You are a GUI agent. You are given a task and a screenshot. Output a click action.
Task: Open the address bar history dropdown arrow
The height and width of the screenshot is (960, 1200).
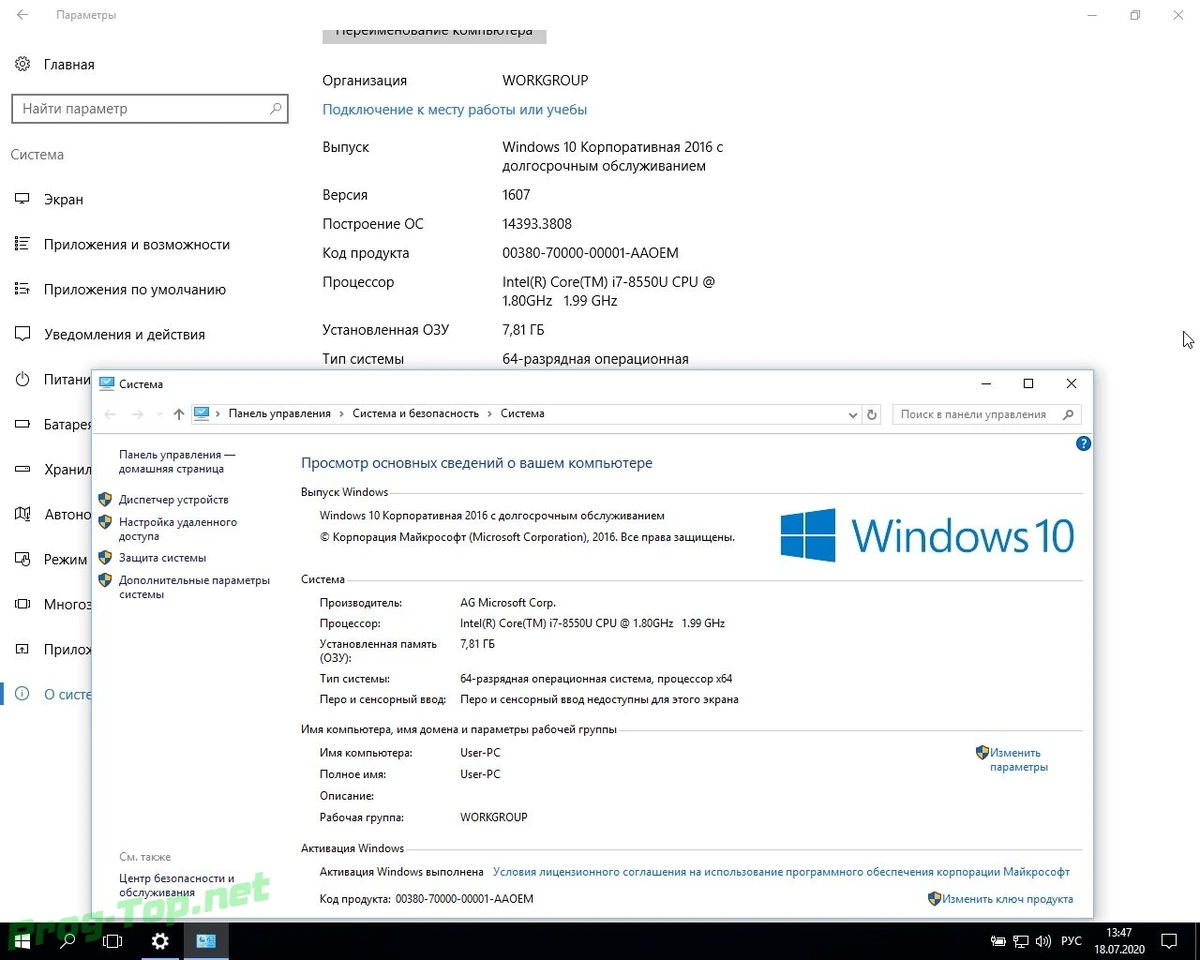[853, 414]
